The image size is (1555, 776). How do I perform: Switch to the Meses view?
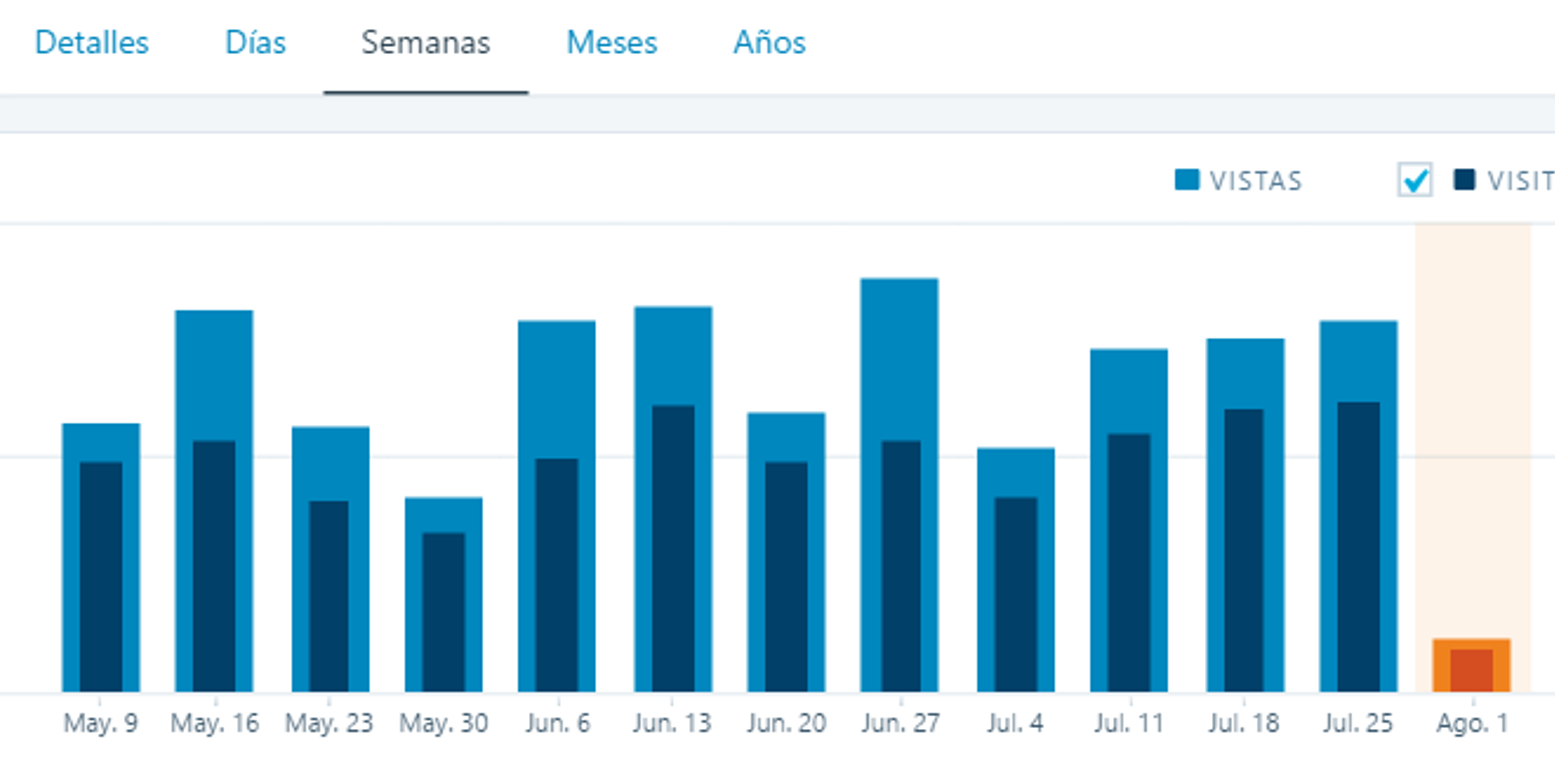(612, 43)
